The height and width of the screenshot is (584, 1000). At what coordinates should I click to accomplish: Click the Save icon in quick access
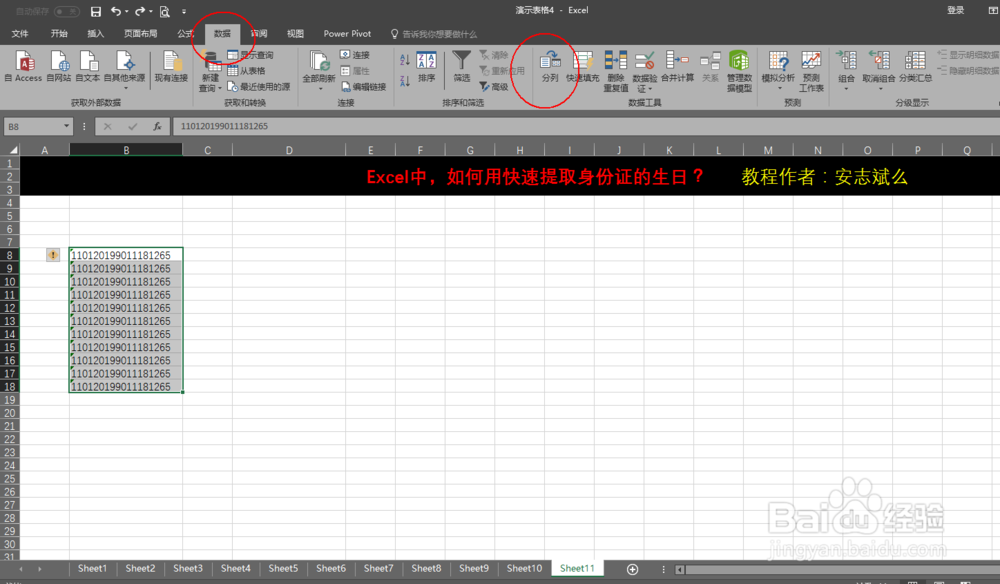pos(96,11)
